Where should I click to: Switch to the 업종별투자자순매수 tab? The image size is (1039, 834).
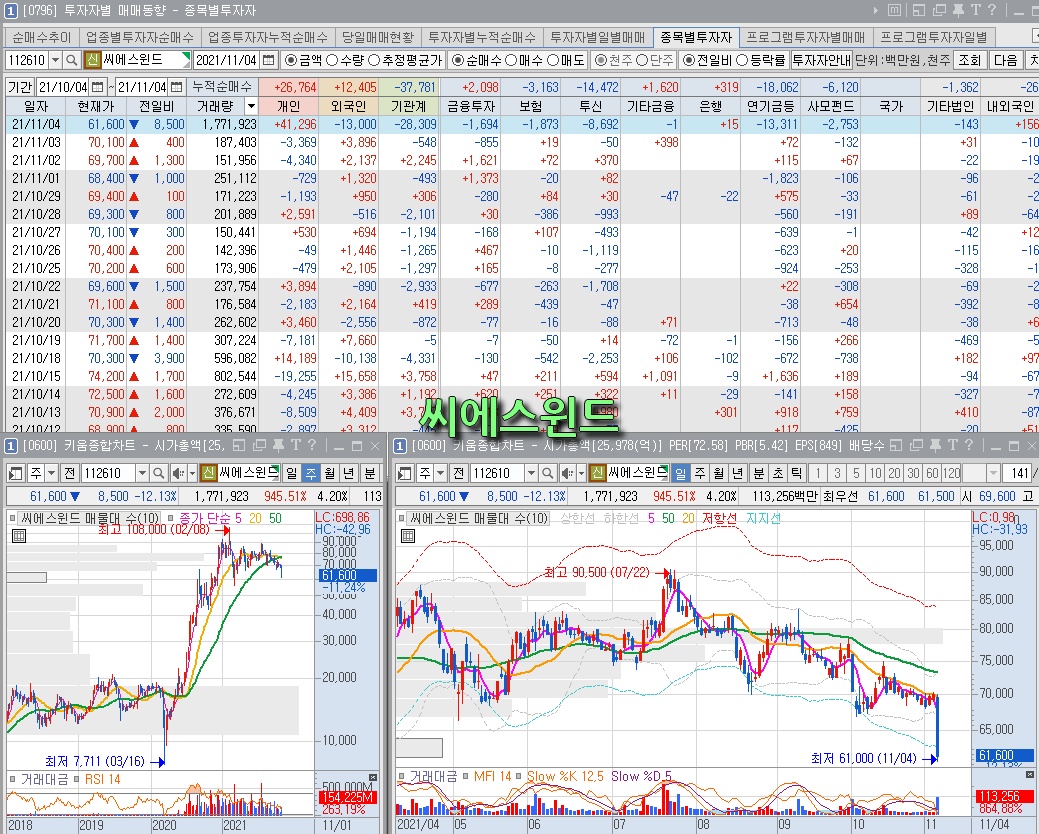point(140,37)
